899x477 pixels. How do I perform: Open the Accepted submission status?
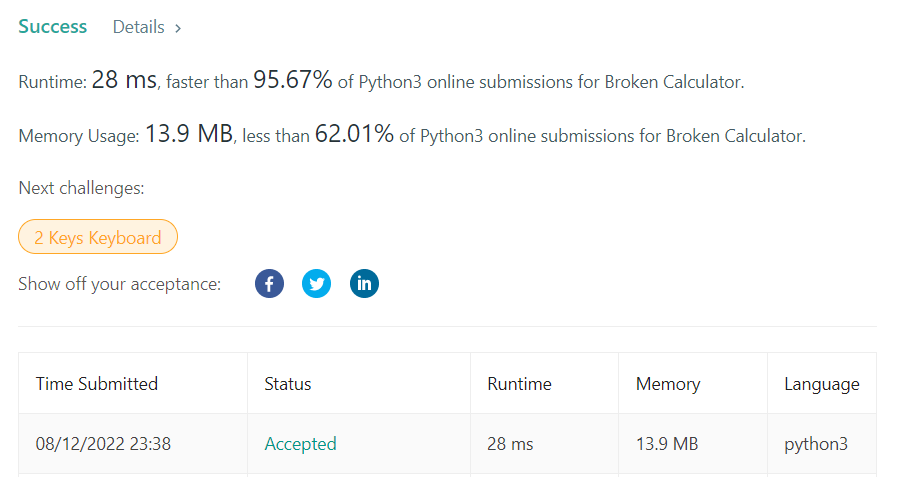click(300, 444)
